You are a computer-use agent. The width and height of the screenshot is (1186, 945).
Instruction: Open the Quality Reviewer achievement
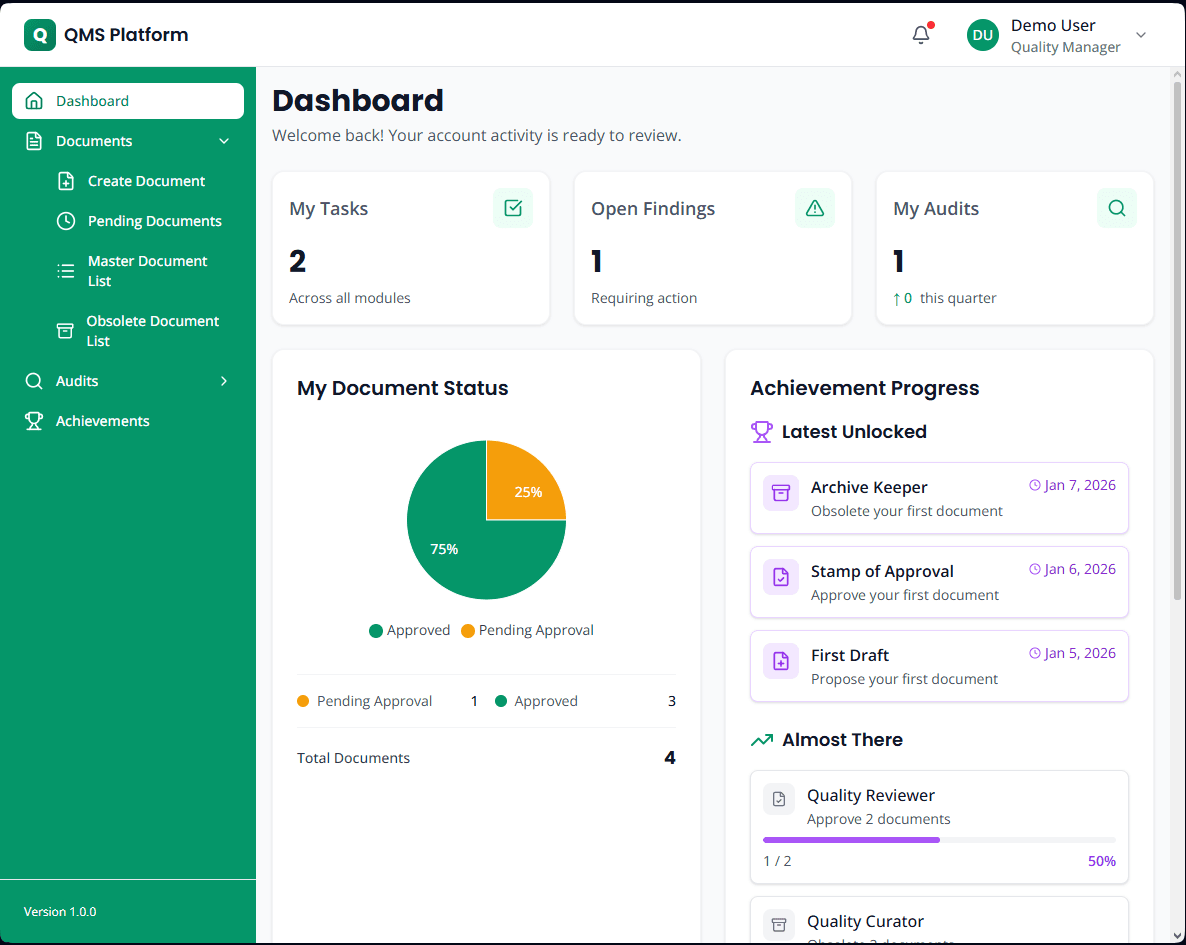point(939,827)
